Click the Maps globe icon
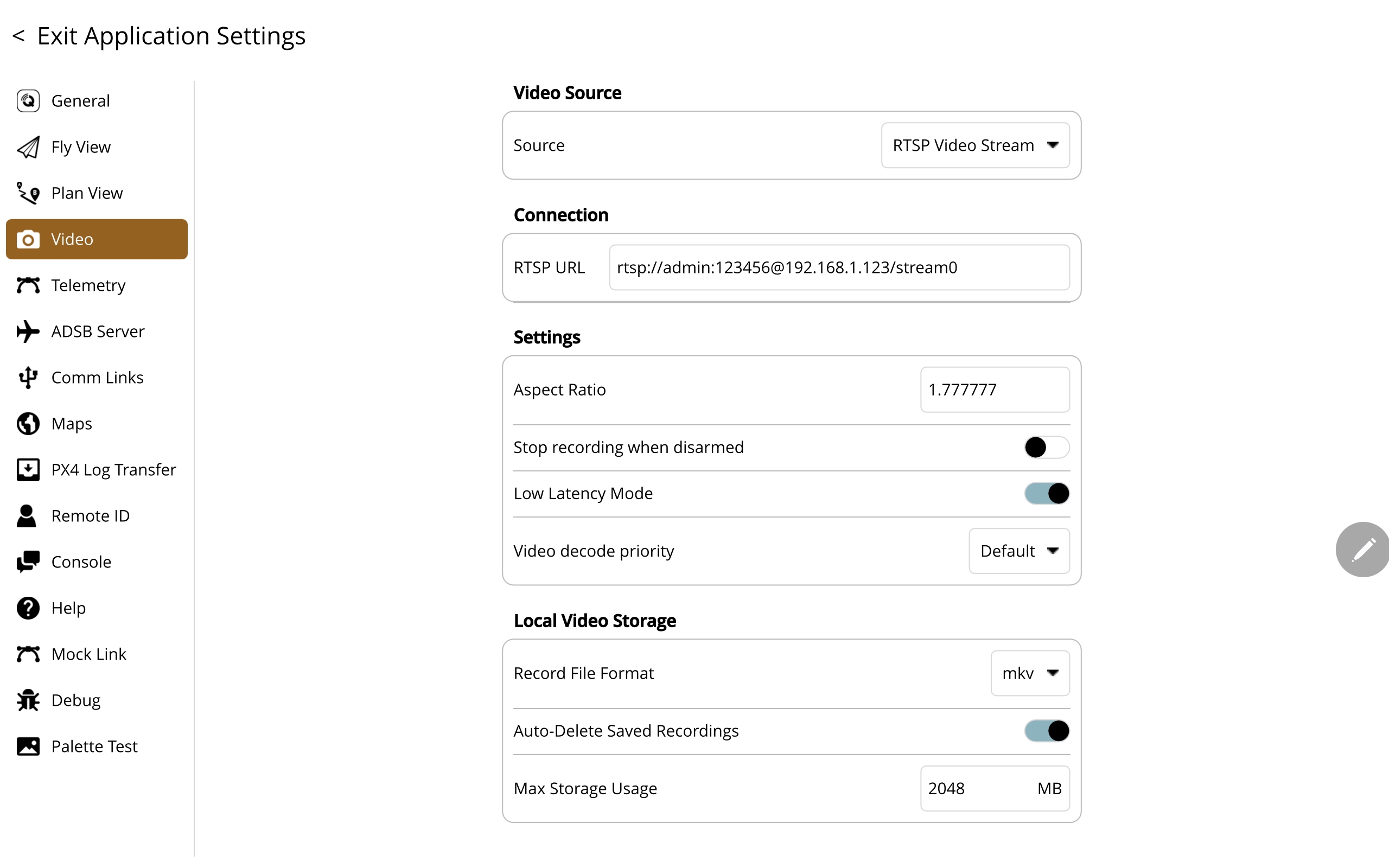This screenshot has width=1389, height=868. tap(28, 424)
